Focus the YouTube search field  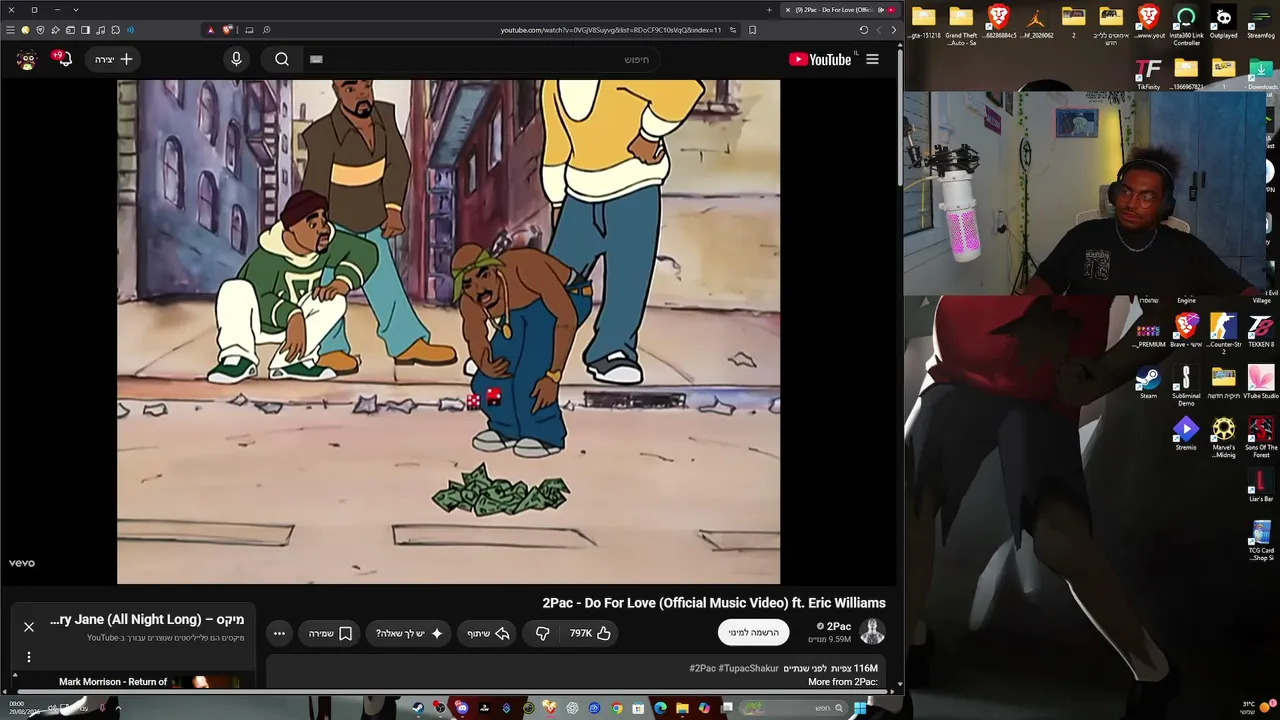(x=480, y=59)
